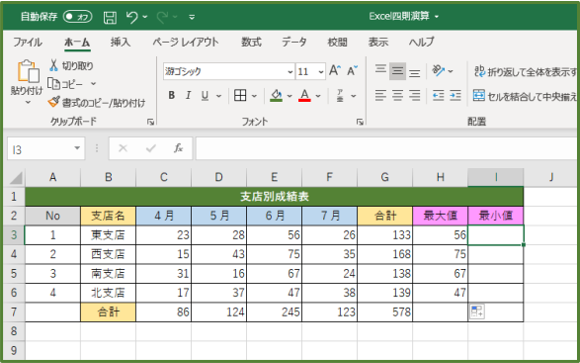
Task: Open underline style dropdown
Action: tap(219, 96)
